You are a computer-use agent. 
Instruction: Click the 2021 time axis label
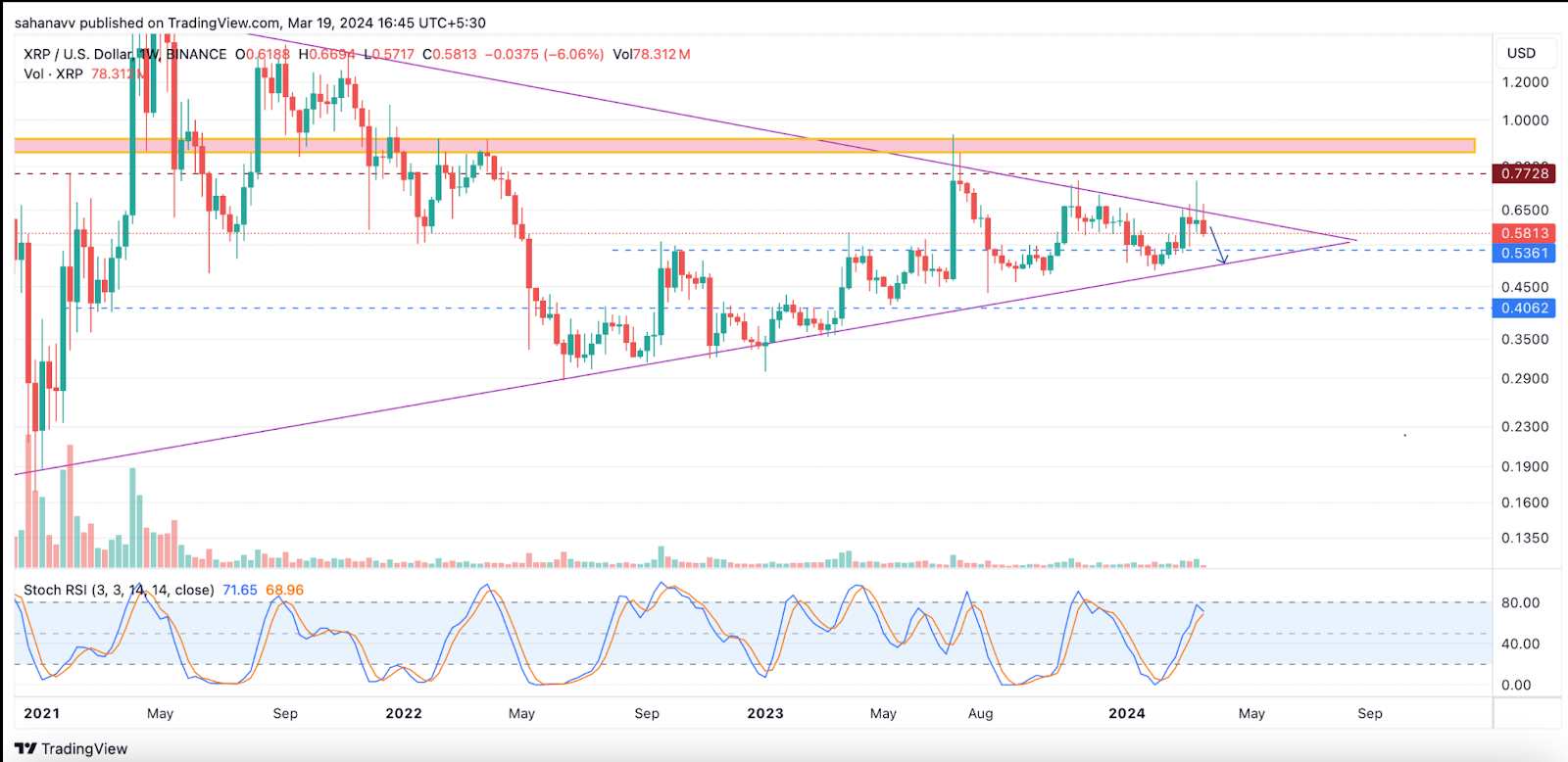pos(41,713)
